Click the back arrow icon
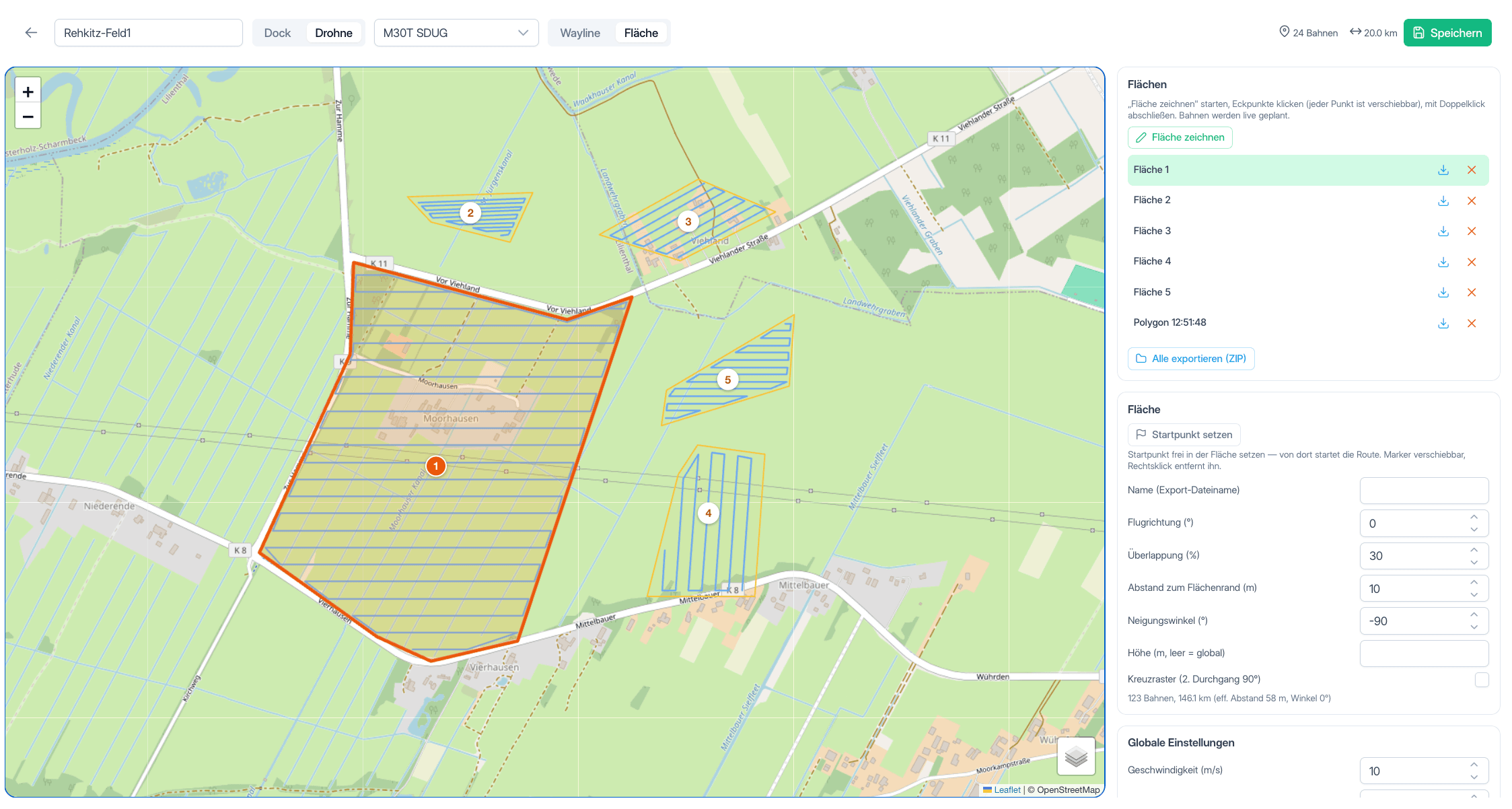1512x809 pixels. pos(31,33)
